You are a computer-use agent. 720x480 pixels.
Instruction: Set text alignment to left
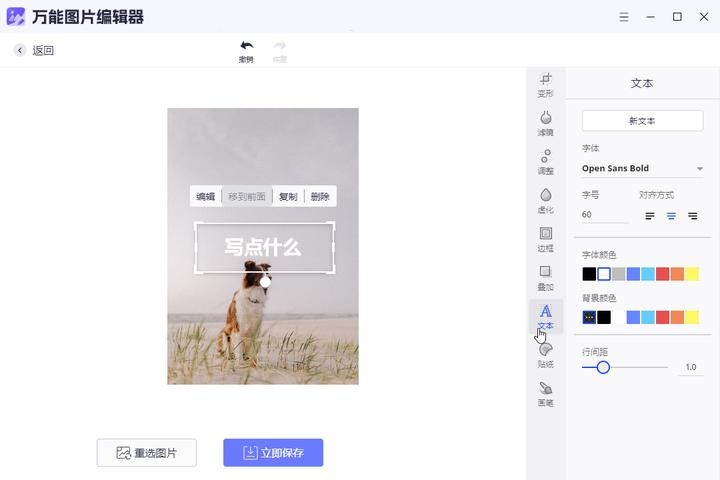tap(650, 216)
